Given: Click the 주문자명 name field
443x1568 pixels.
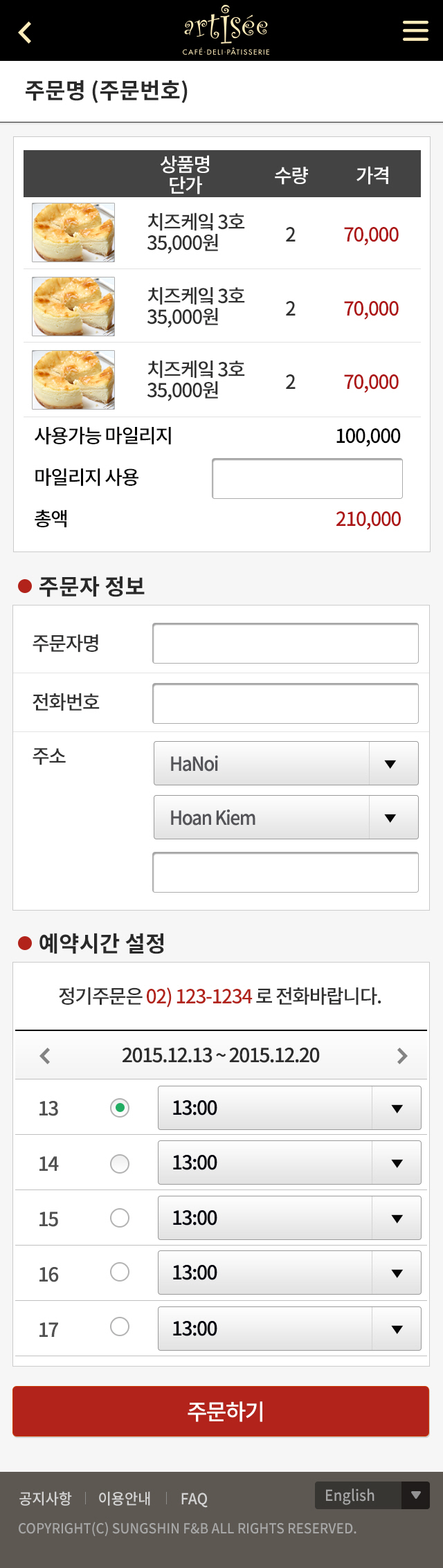Looking at the screenshot, I should 285,643.
